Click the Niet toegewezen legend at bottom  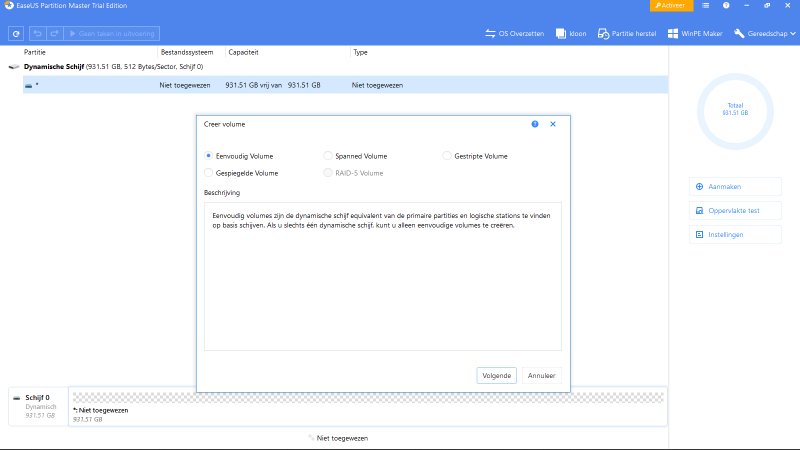[338, 438]
